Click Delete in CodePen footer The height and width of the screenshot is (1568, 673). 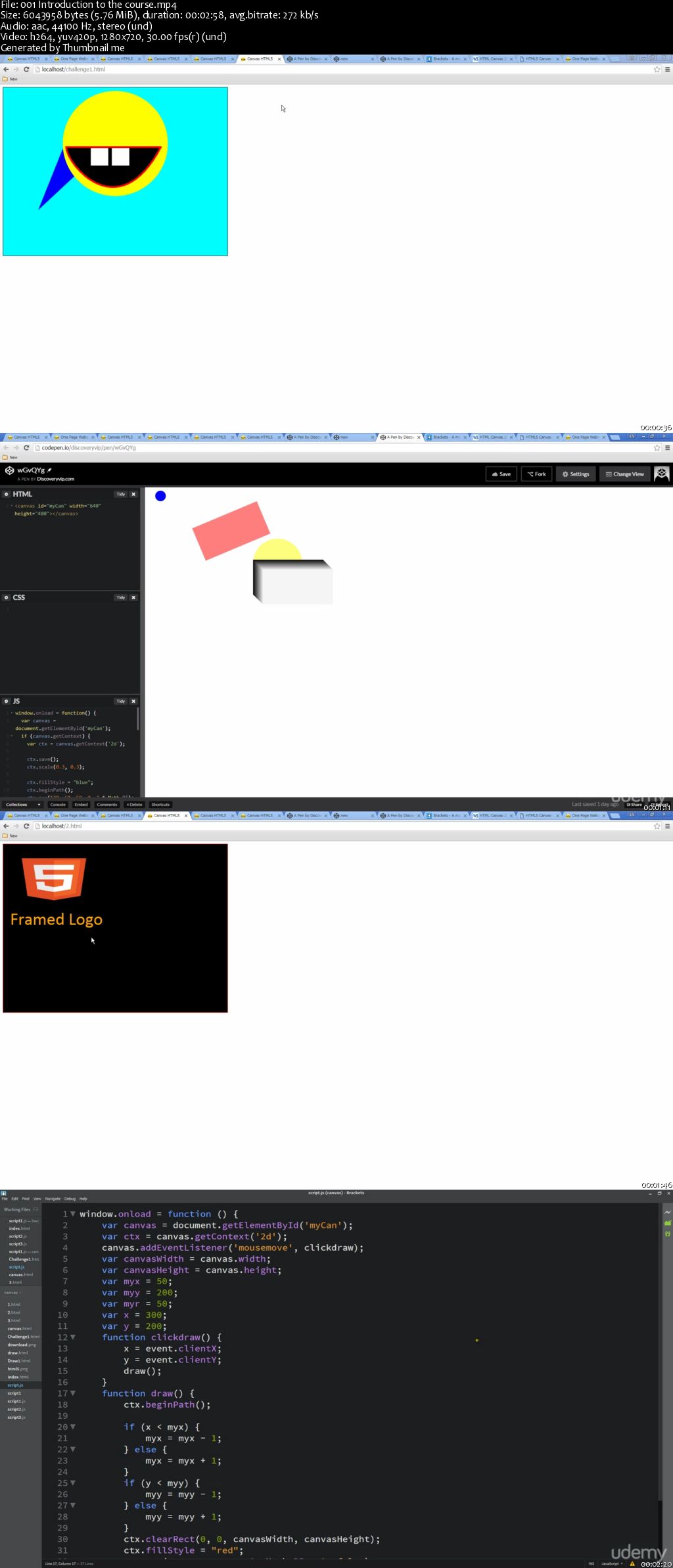(134, 804)
